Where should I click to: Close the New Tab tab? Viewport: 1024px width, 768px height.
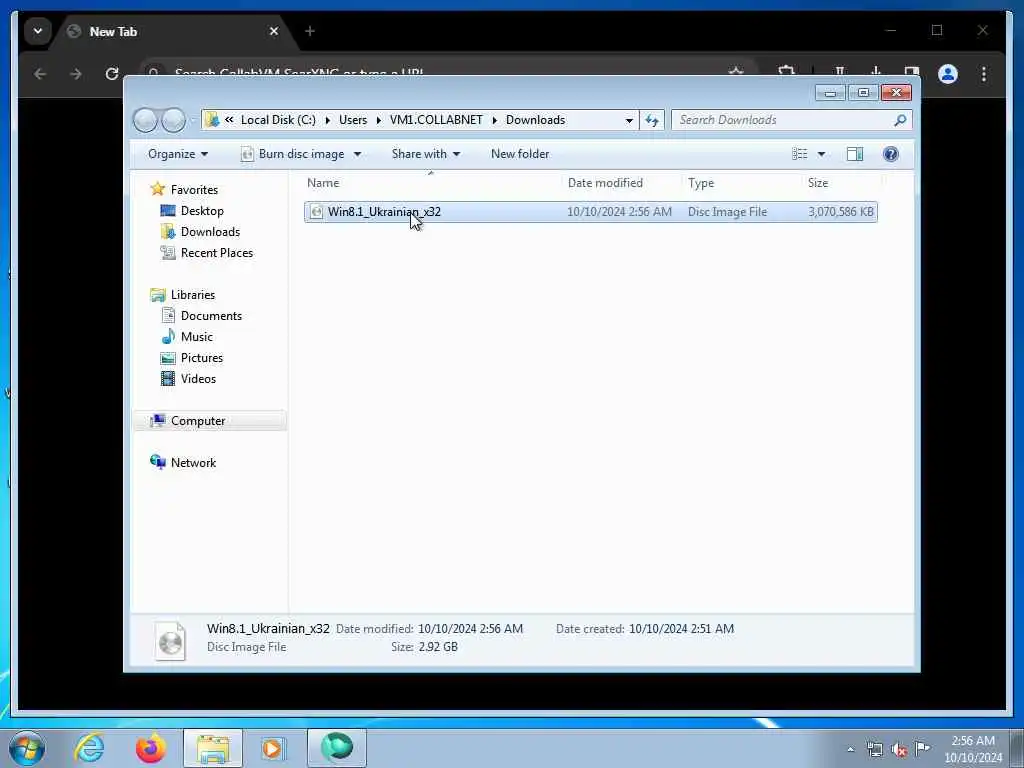(x=274, y=31)
